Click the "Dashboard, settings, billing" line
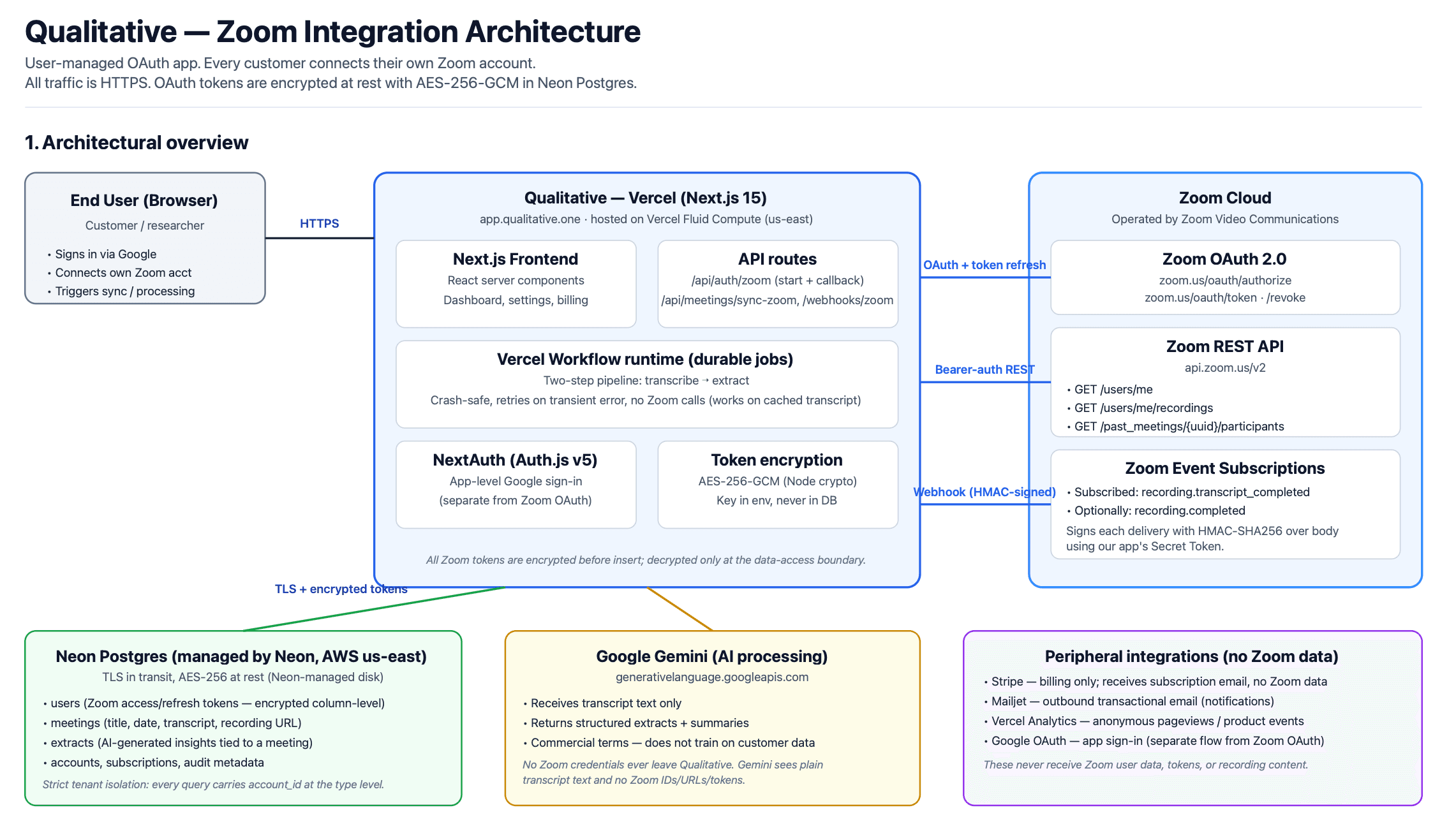The image size is (1456, 824). 516,300
